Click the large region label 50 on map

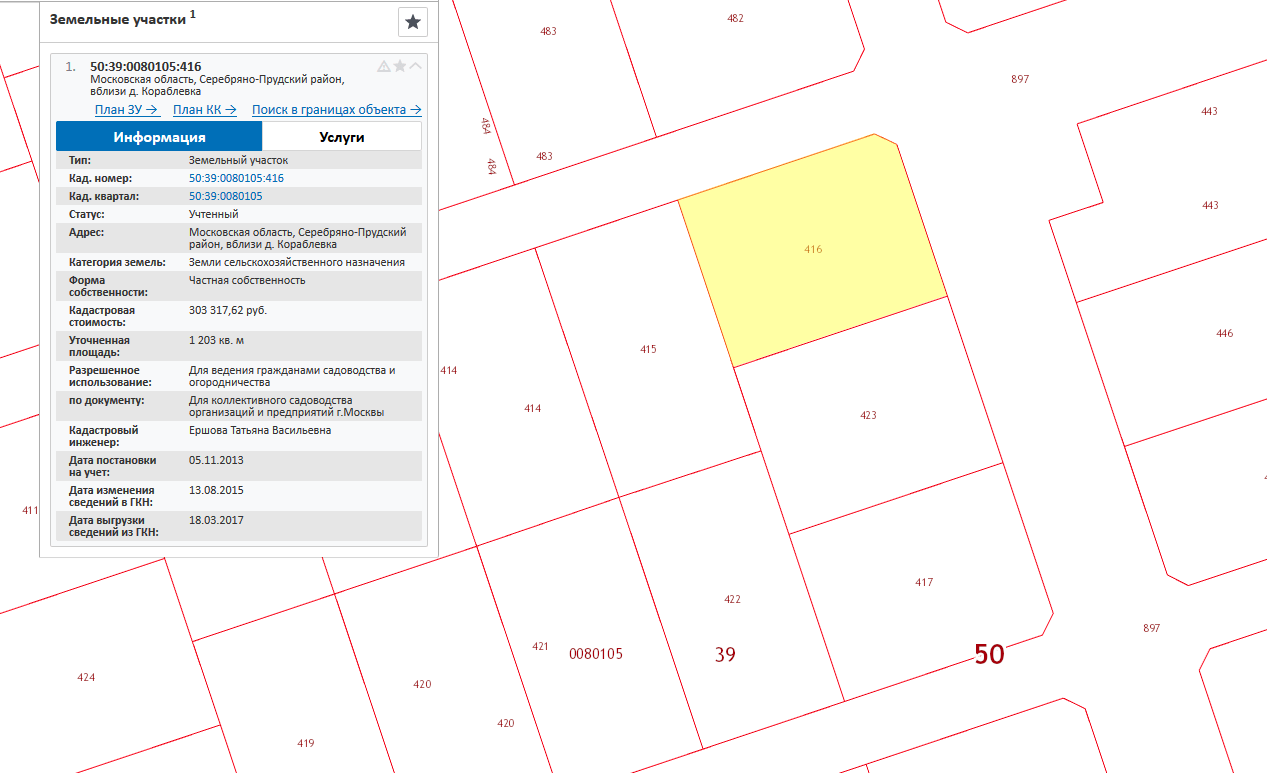click(x=989, y=654)
